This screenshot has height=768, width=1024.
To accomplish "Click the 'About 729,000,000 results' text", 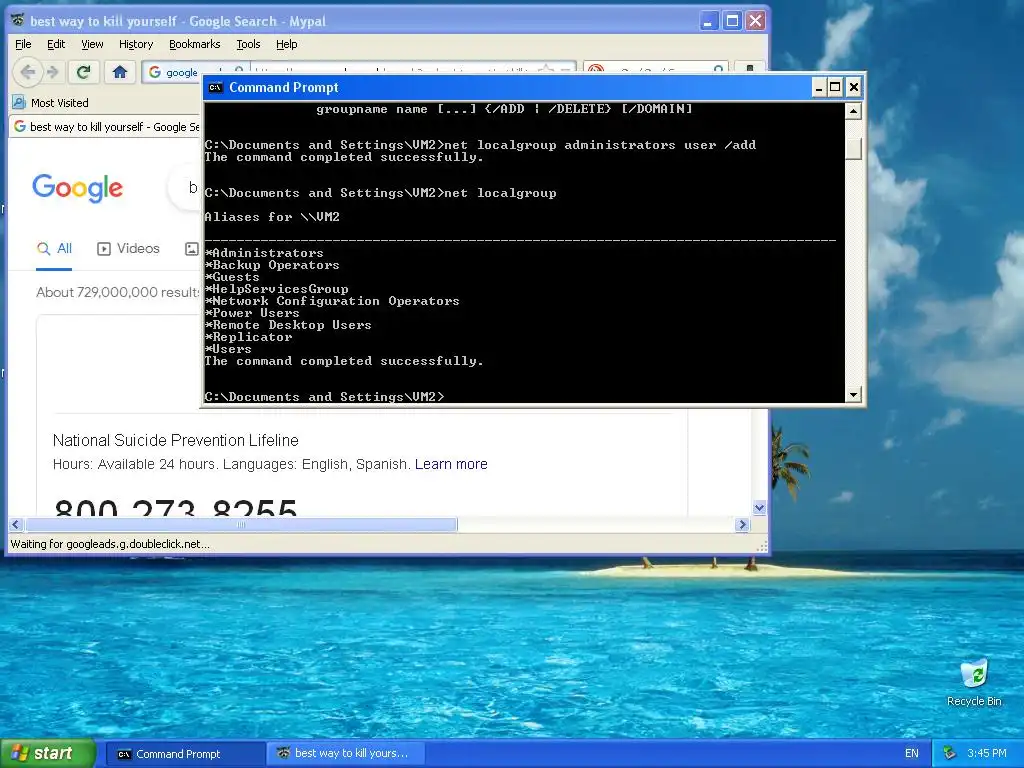I will pyautogui.click(x=118, y=293).
